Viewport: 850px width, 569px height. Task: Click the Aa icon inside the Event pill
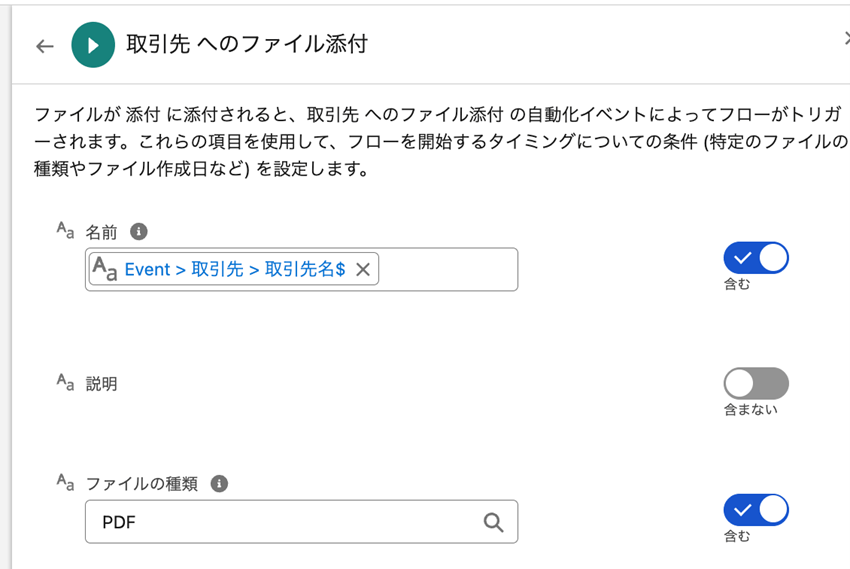point(104,269)
